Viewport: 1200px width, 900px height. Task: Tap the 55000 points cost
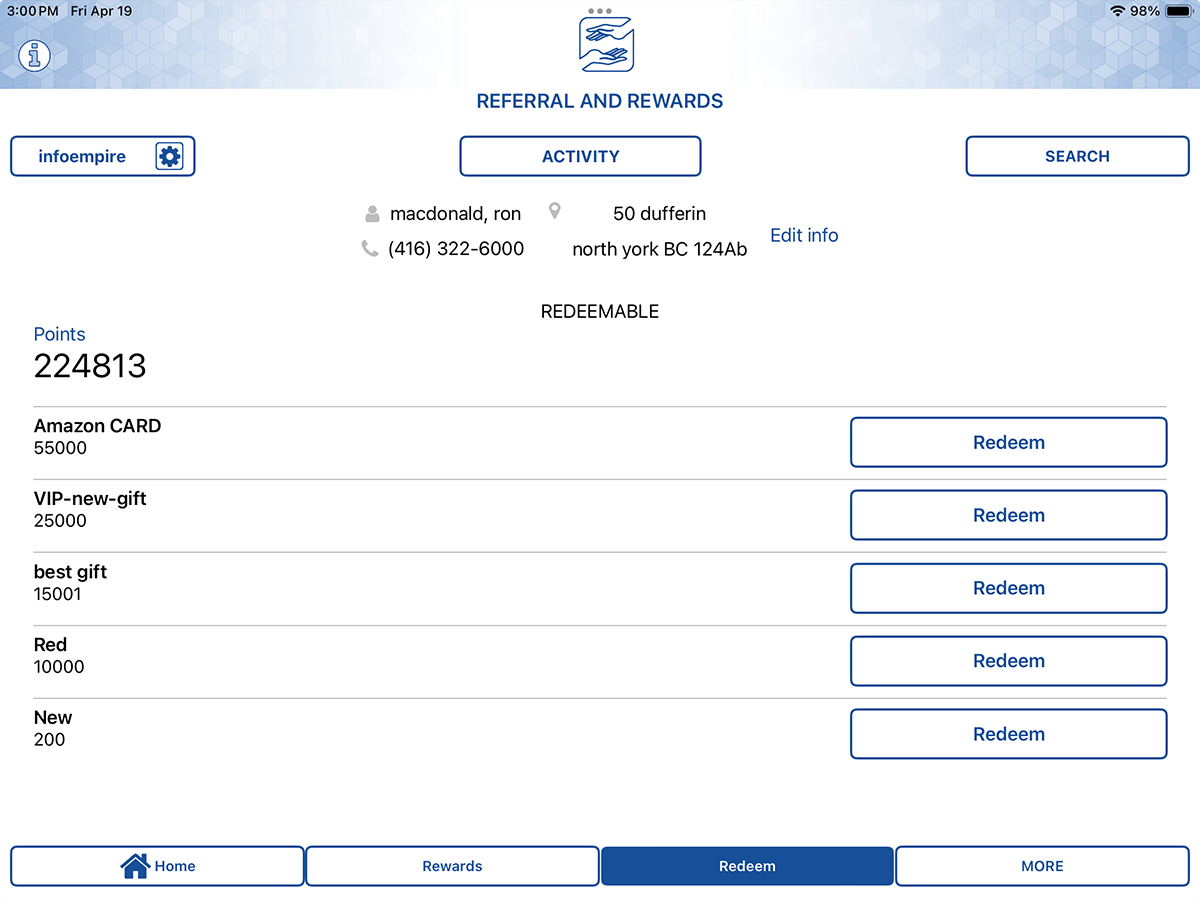60,448
